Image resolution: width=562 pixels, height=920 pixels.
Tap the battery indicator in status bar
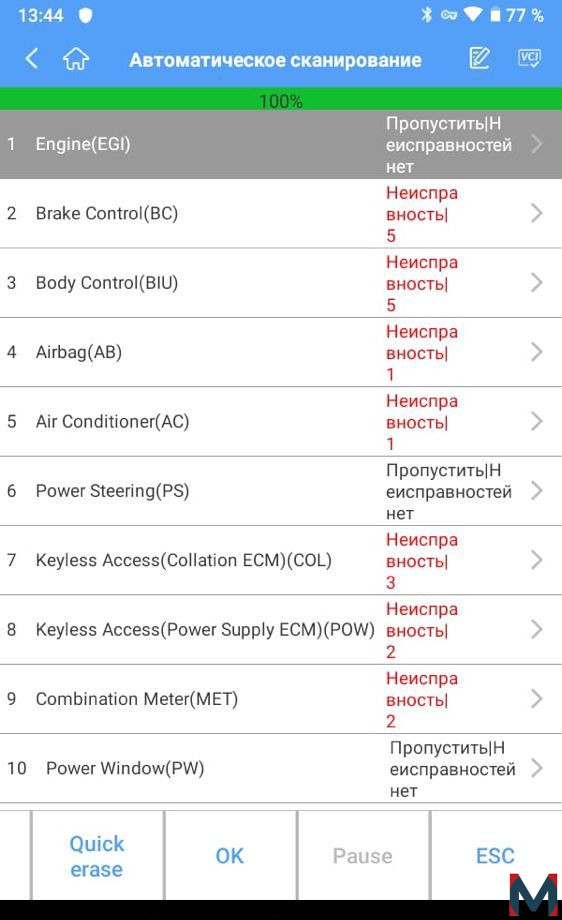point(496,15)
